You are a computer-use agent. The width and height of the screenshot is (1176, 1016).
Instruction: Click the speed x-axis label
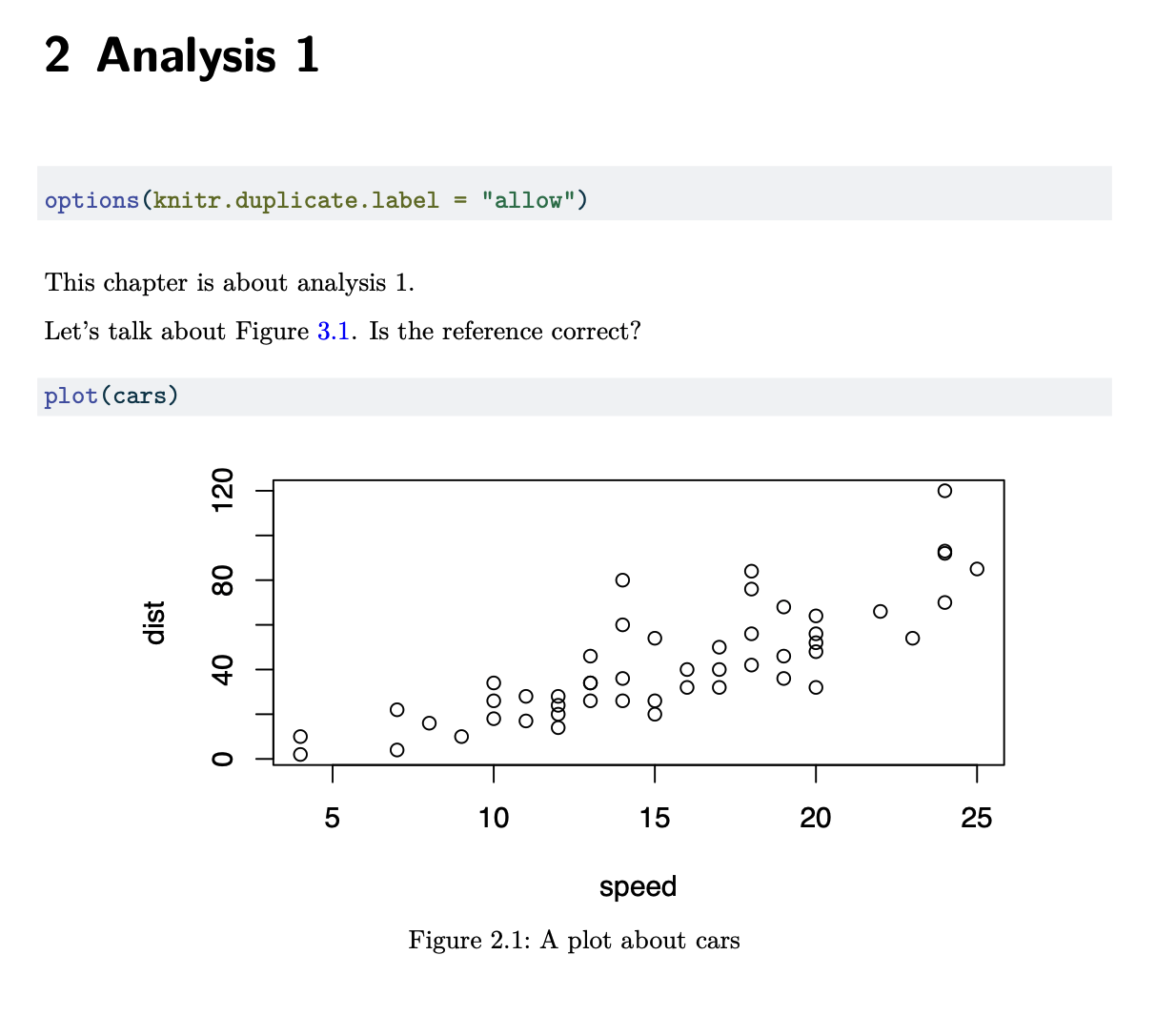click(x=638, y=887)
